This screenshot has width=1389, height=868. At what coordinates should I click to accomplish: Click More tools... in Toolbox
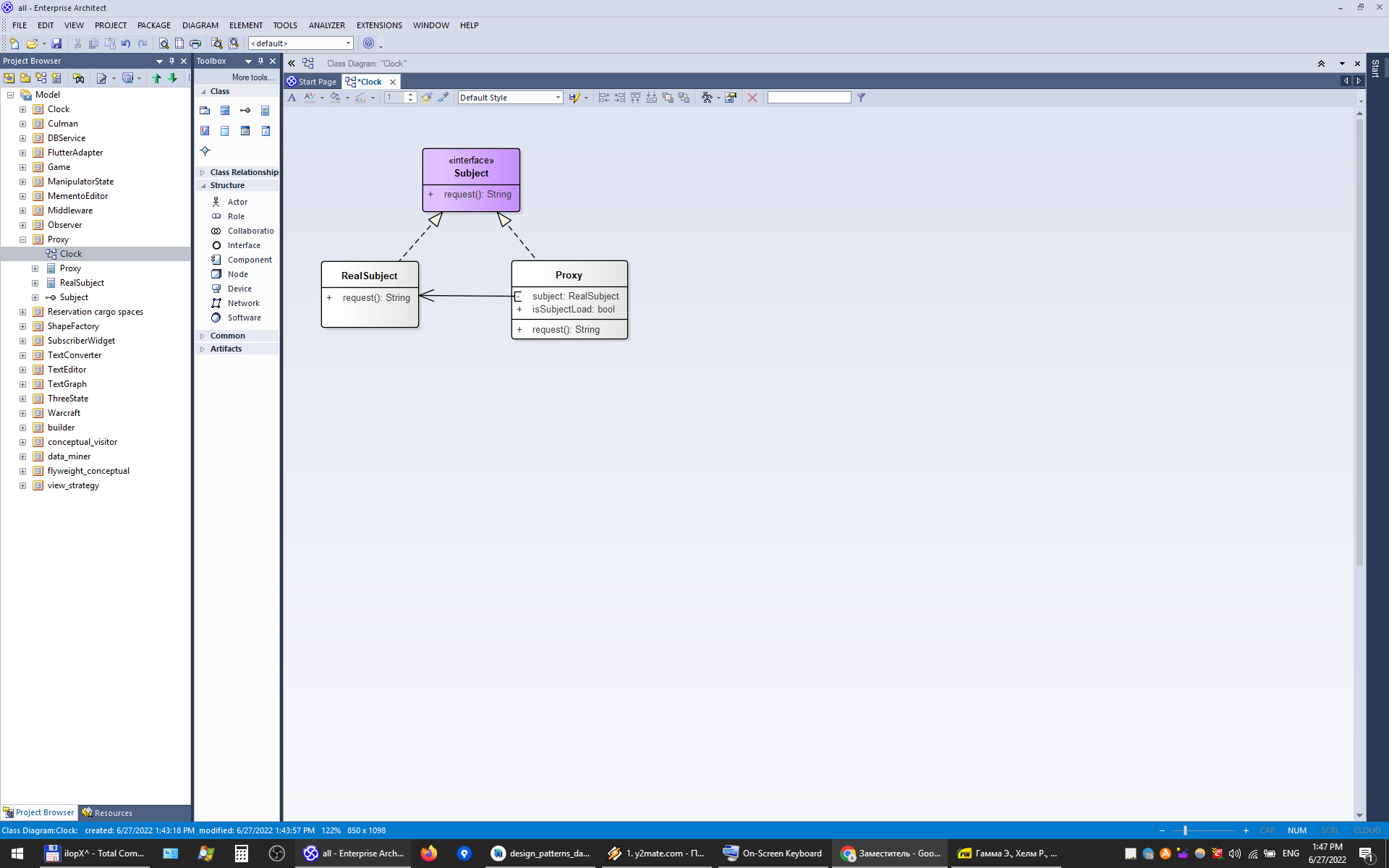point(252,77)
